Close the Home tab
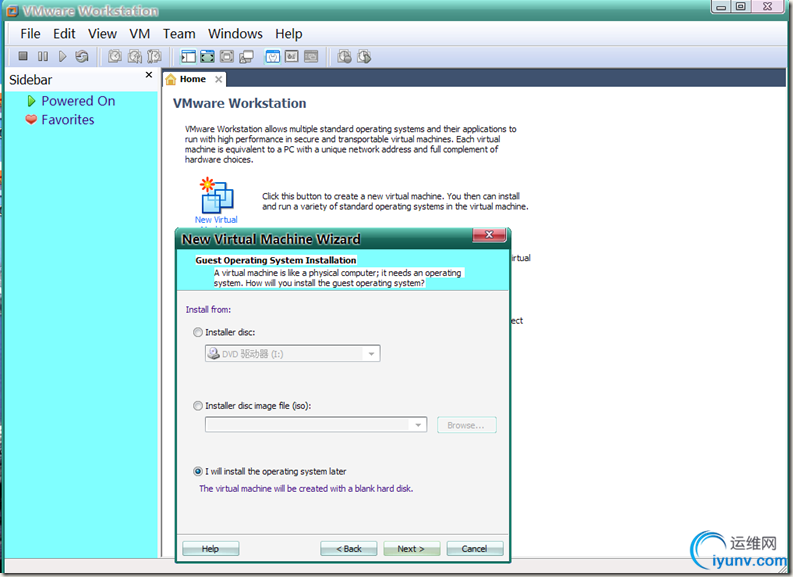This screenshot has height=577, width=793. click(x=218, y=79)
